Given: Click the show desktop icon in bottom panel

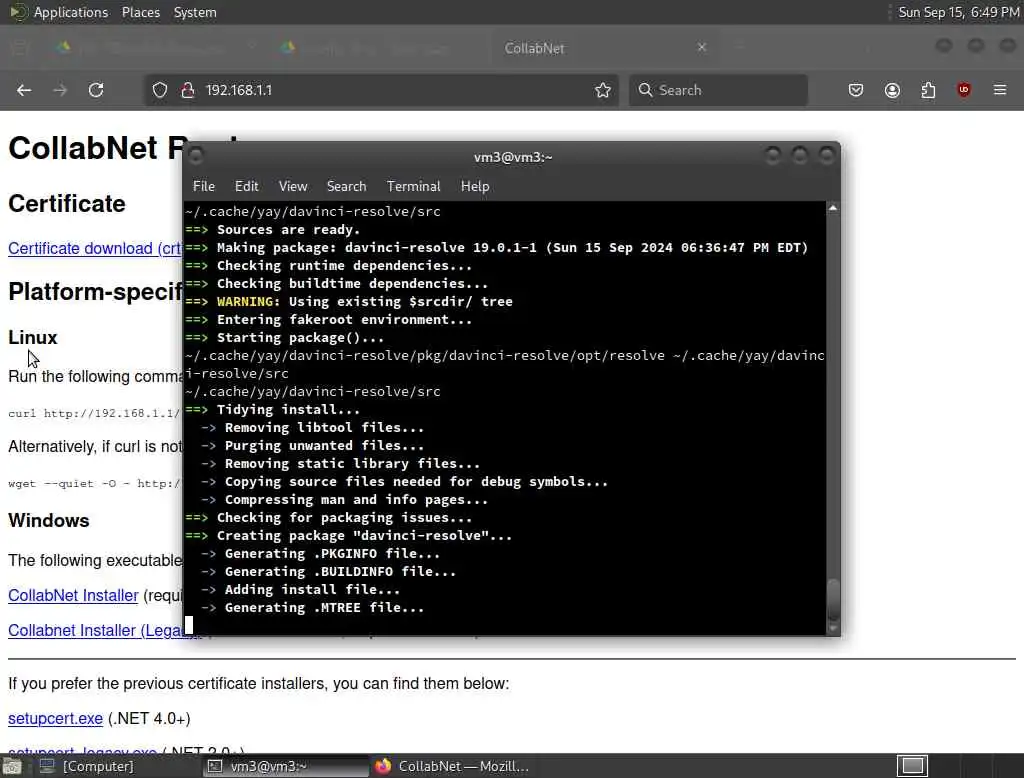Looking at the screenshot, I should (12, 766).
